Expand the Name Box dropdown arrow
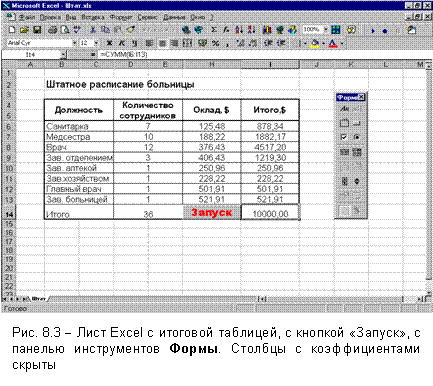Screen dimensions: 433x386 [63, 55]
